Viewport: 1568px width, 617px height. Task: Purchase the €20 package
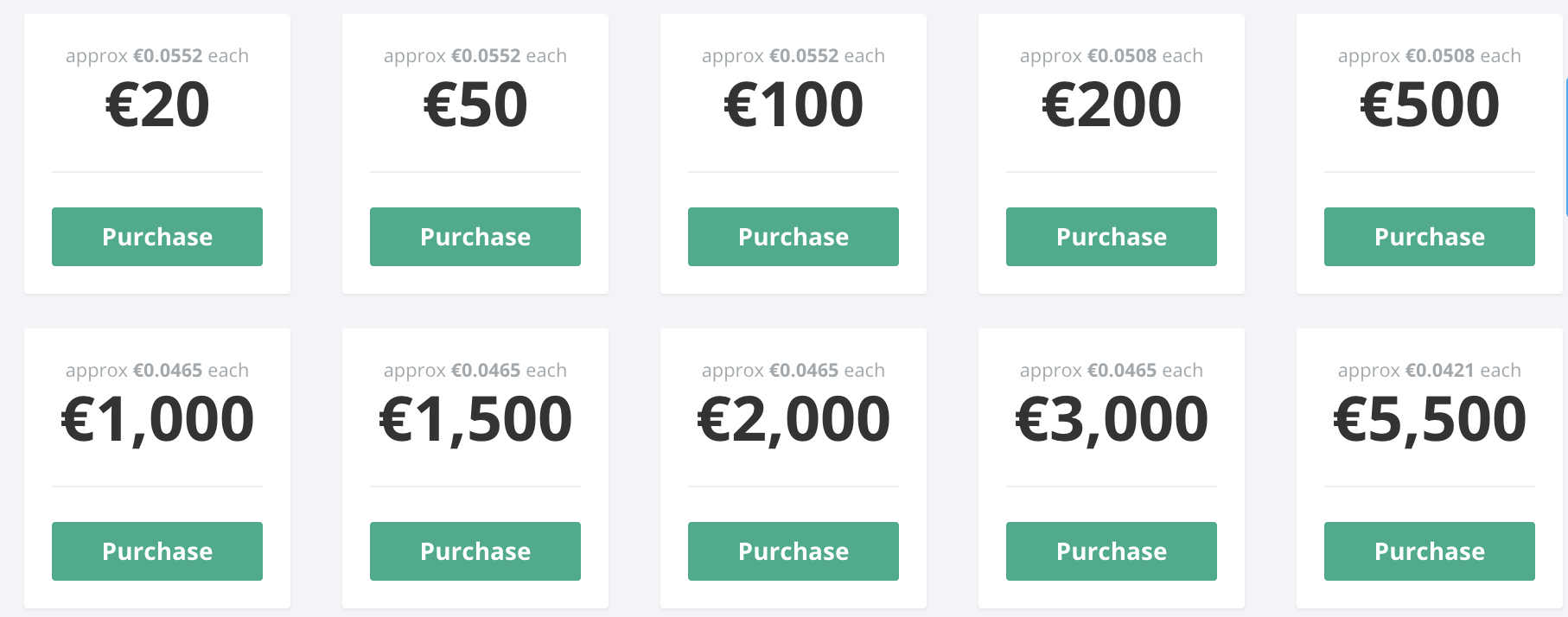click(156, 236)
